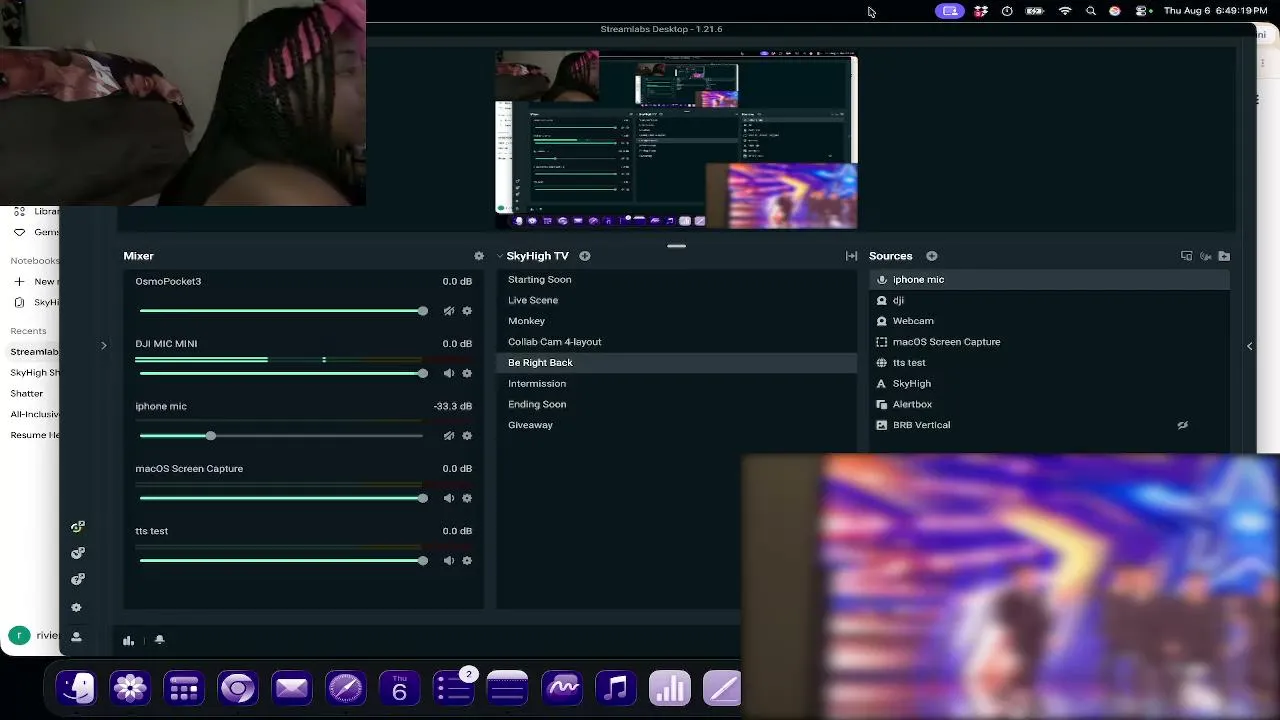This screenshot has height=720, width=1280.
Task: Open OsmoPocket3 channel settings gear
Action: [467, 311]
